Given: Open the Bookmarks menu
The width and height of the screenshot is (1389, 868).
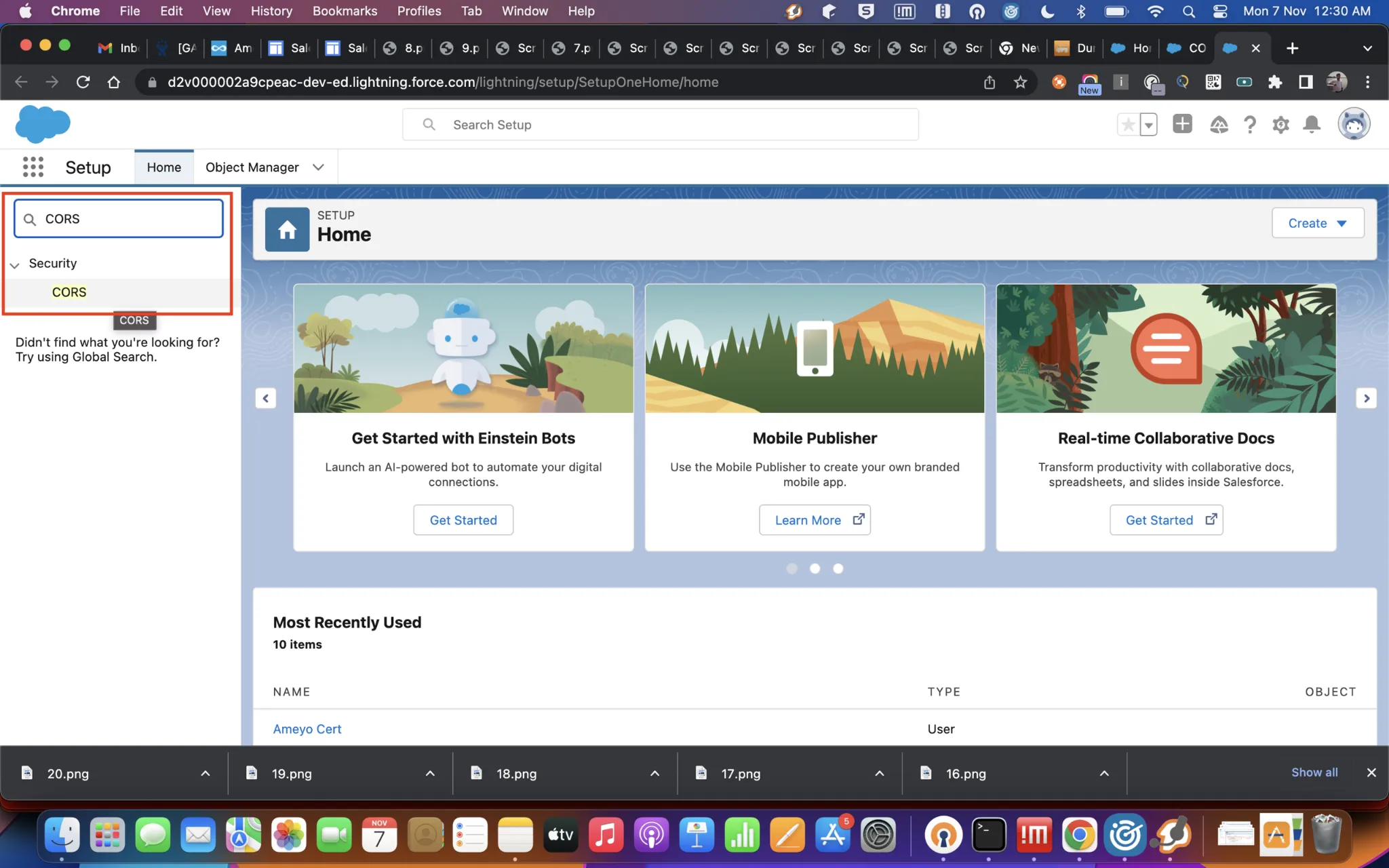Looking at the screenshot, I should [x=345, y=11].
